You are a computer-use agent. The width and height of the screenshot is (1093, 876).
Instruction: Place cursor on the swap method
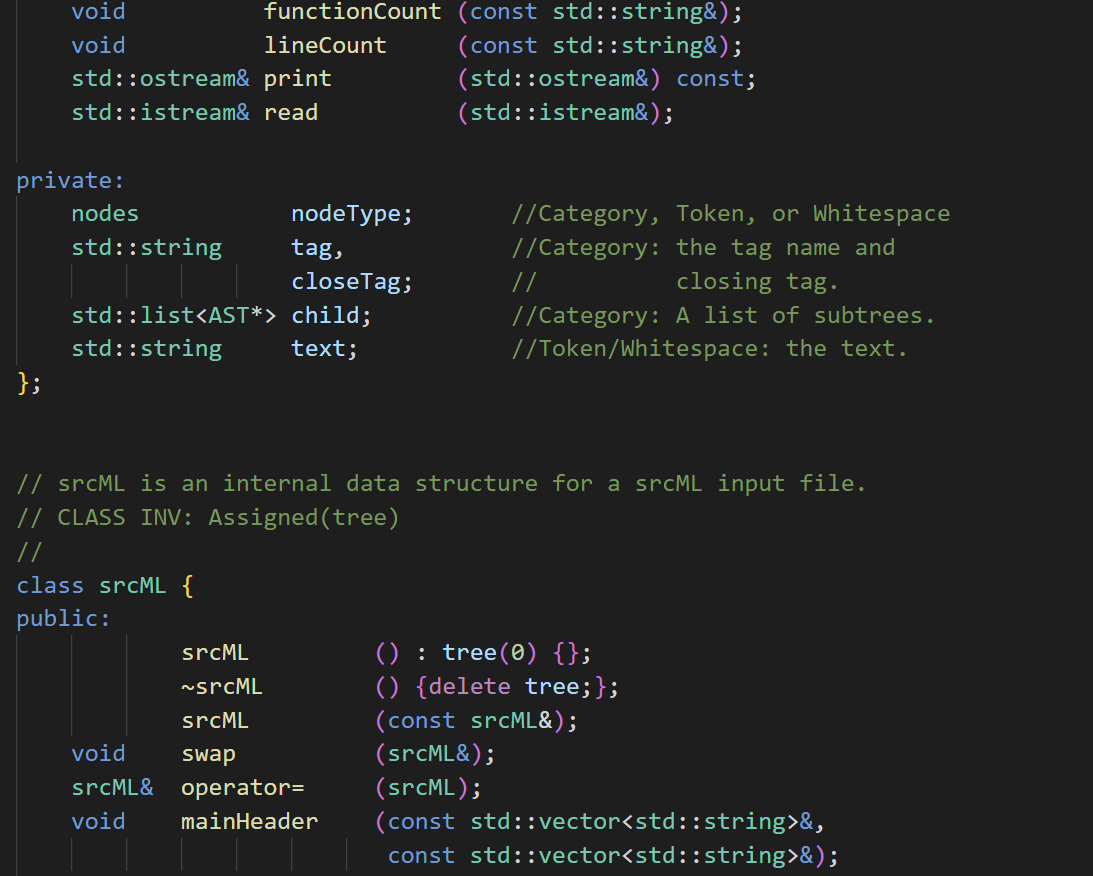[208, 753]
